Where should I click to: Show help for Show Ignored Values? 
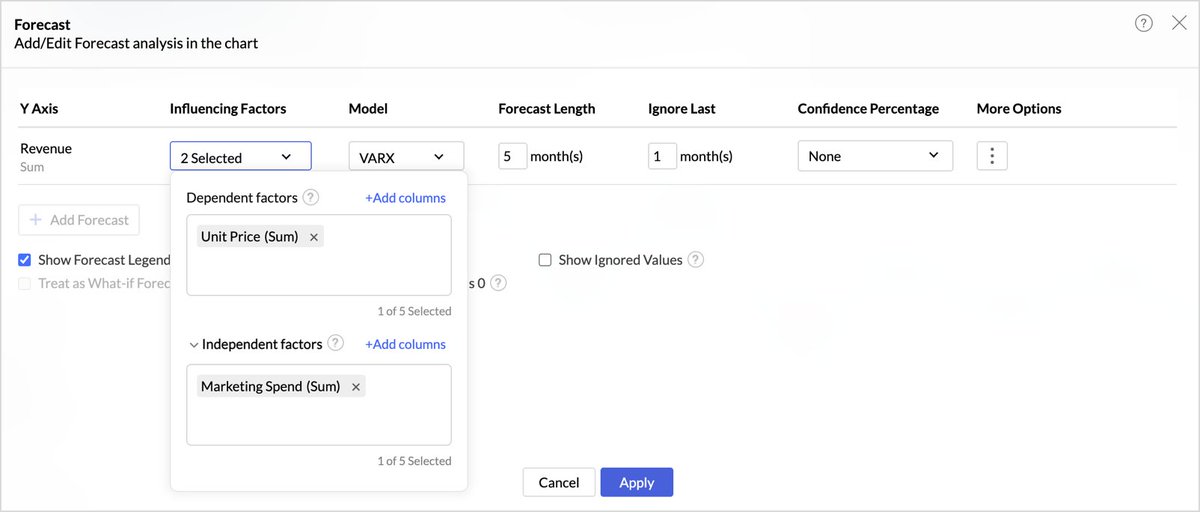tap(696, 259)
